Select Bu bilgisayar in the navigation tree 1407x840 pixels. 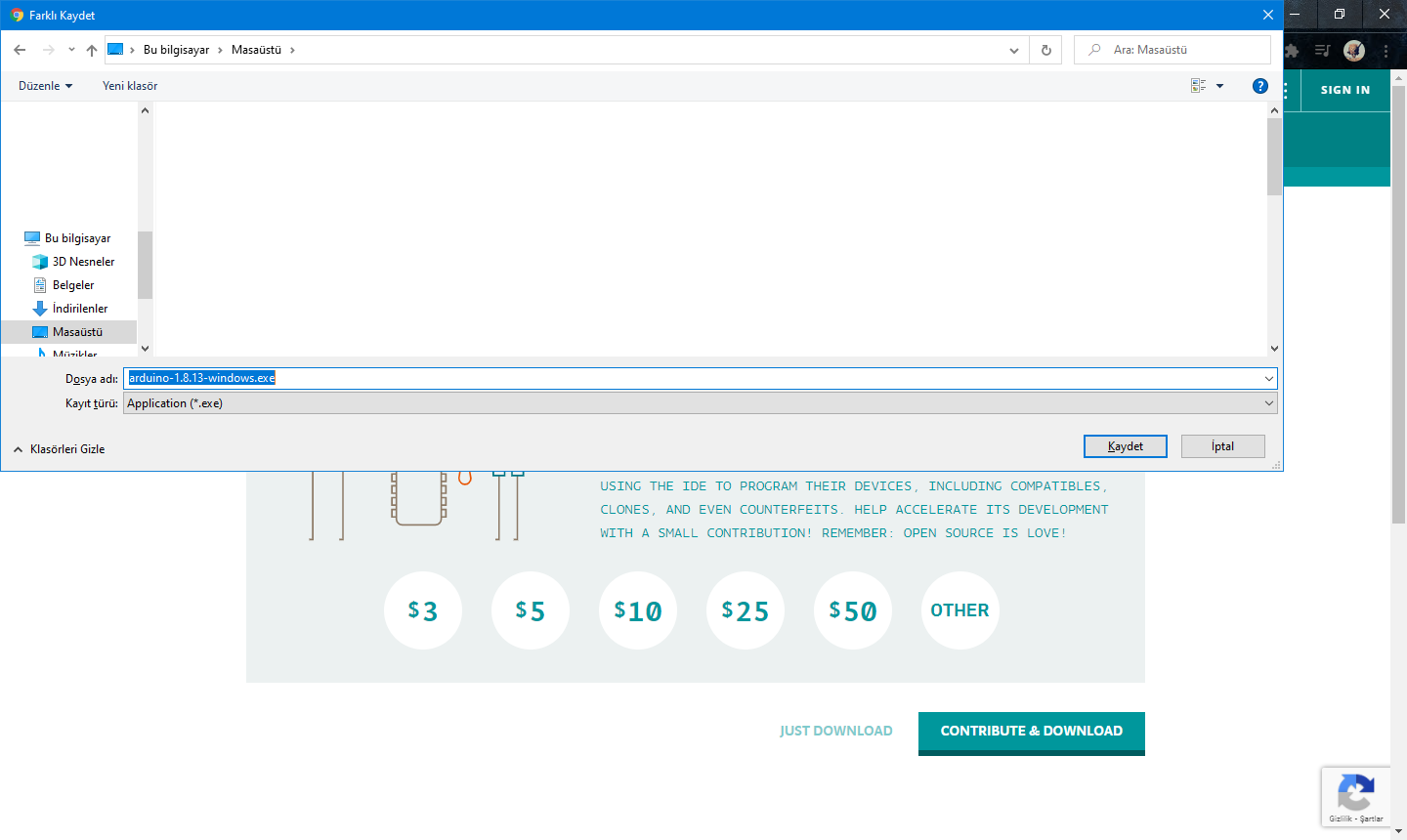(x=77, y=238)
